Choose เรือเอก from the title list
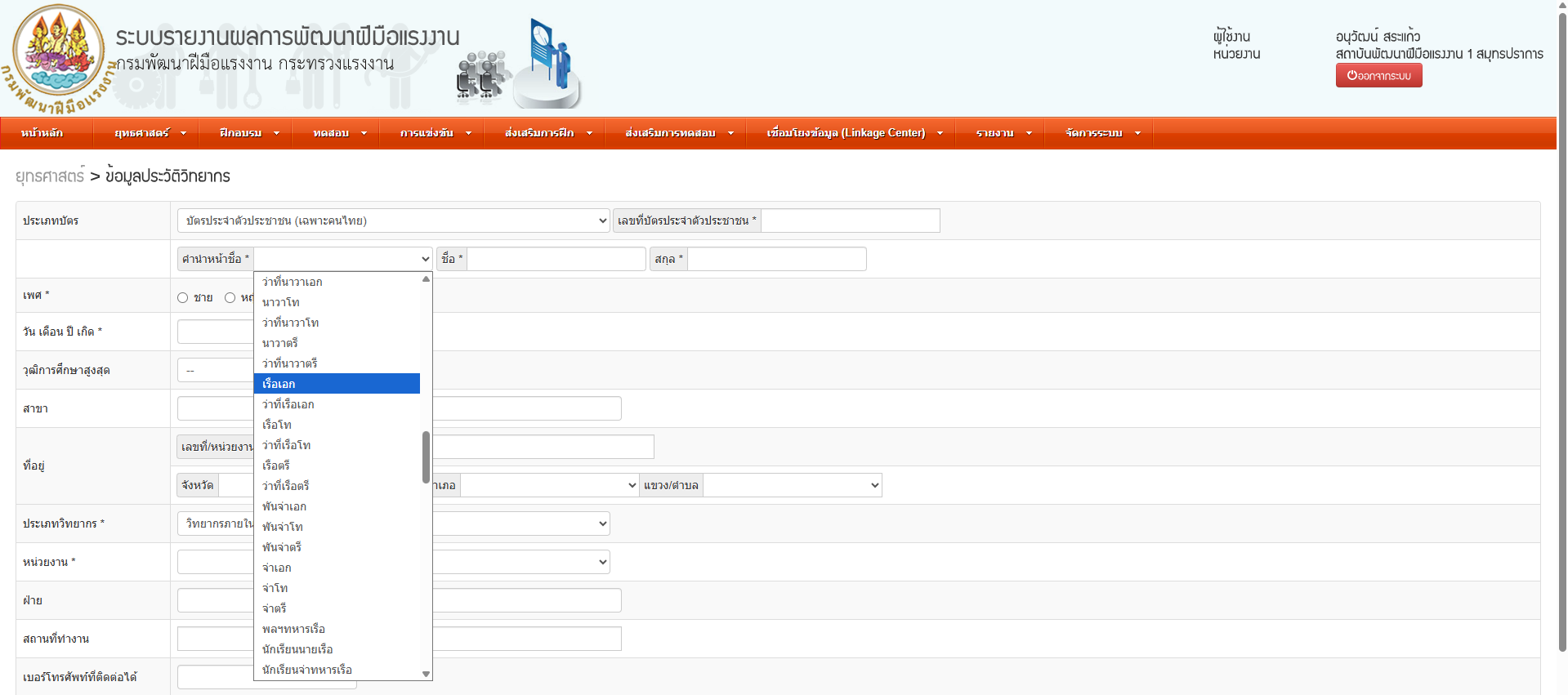 click(337, 384)
